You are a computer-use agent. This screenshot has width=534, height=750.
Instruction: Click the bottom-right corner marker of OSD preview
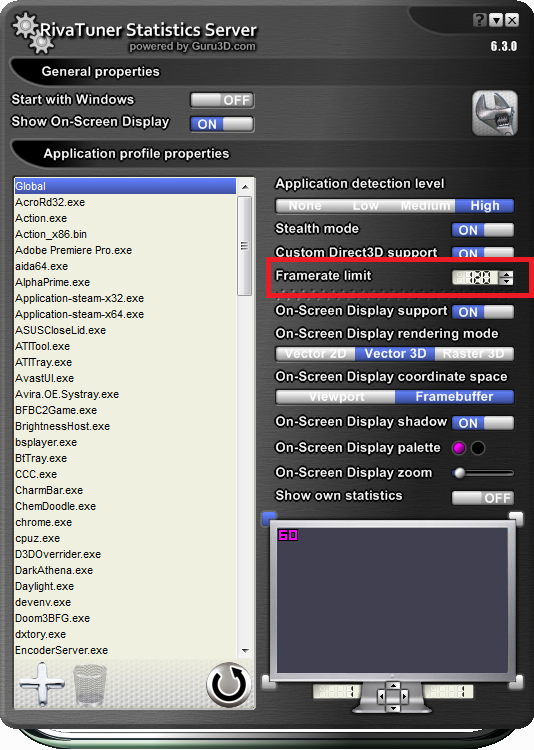(x=516, y=682)
